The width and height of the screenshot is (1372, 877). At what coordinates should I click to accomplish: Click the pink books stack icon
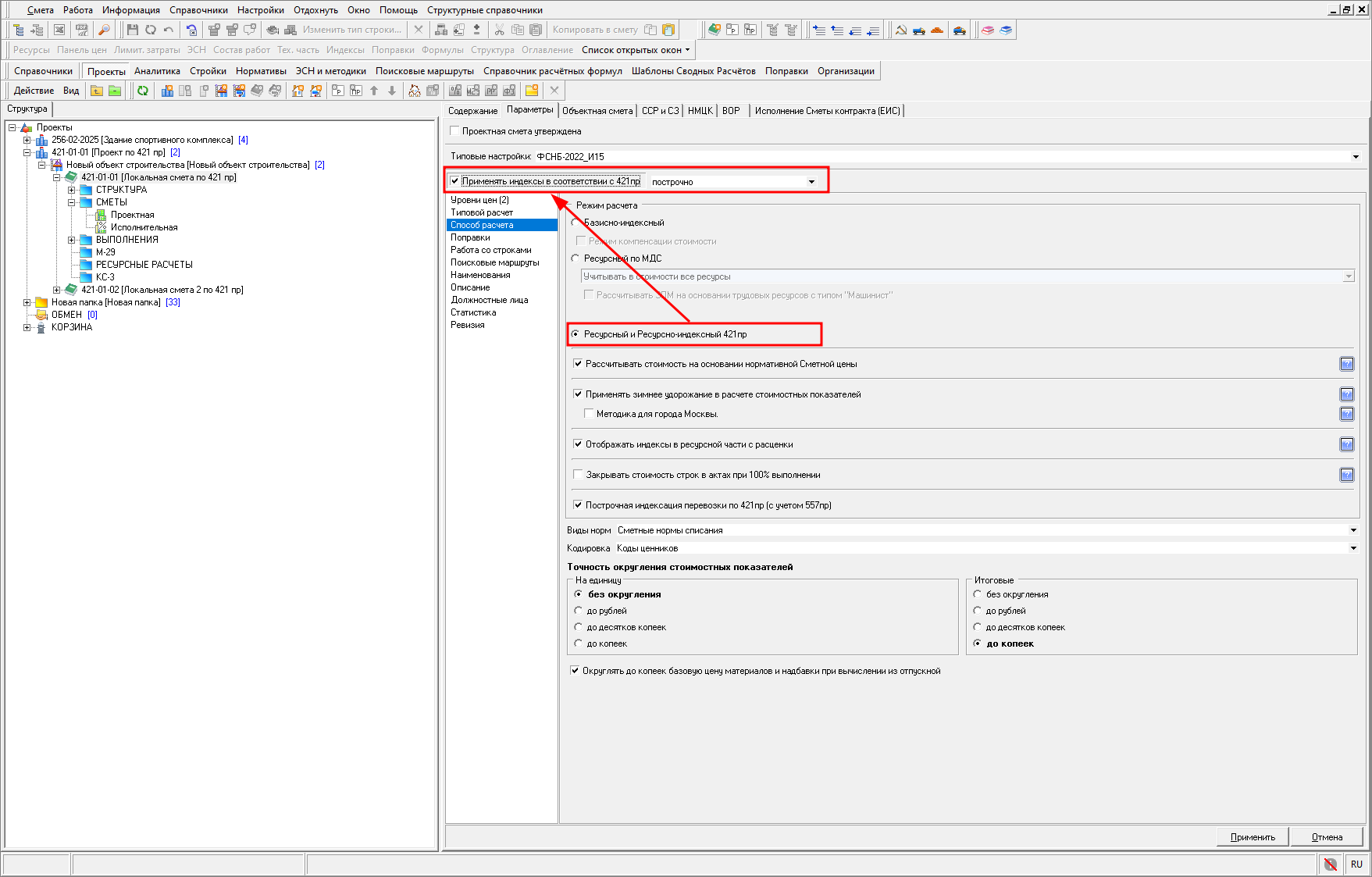988,30
